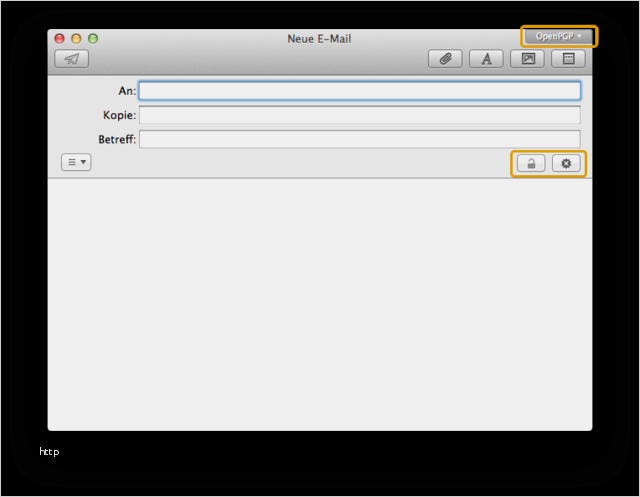Focus the An recipient field
This screenshot has width=640, height=497.
pos(360,91)
